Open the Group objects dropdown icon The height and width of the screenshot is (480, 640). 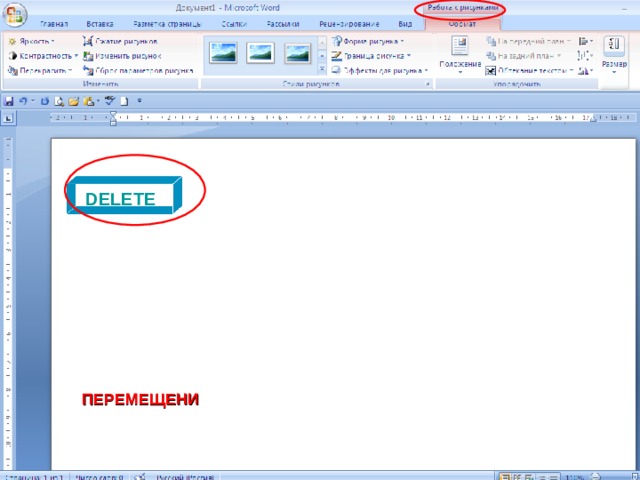tap(585, 56)
